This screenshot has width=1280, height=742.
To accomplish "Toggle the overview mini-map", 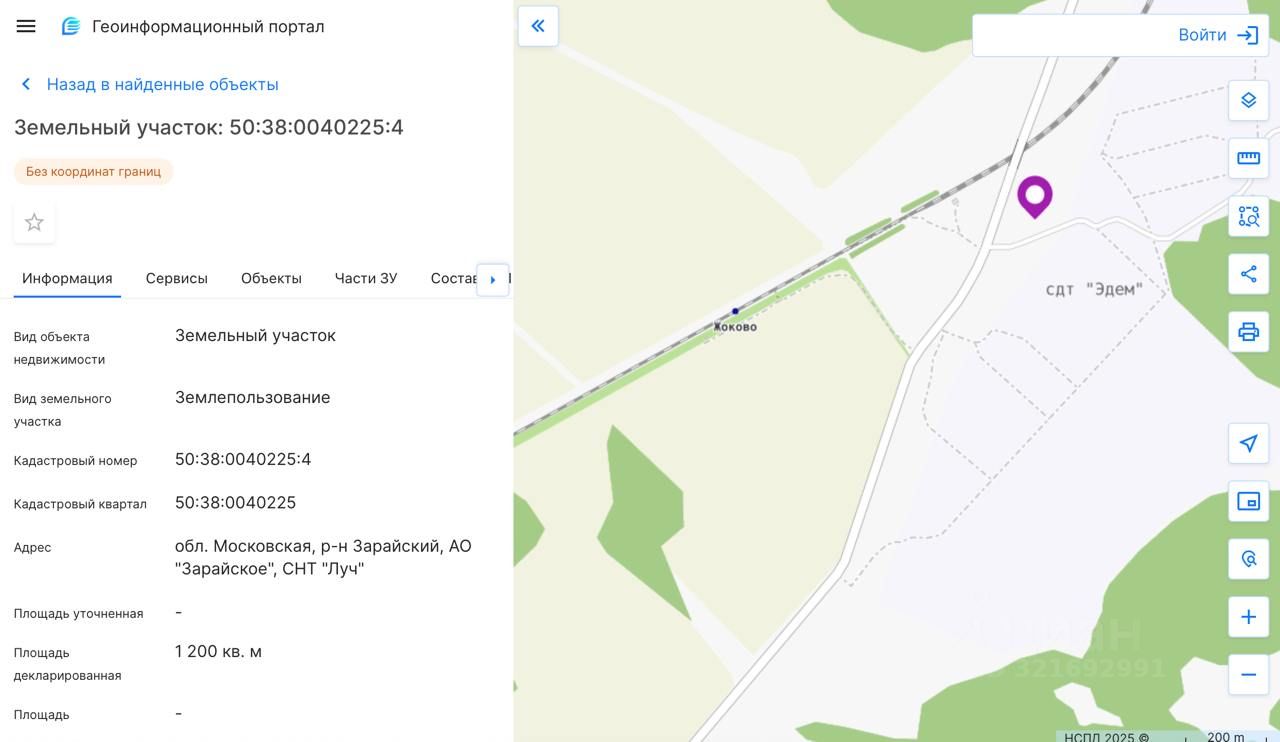I will [1248, 502].
